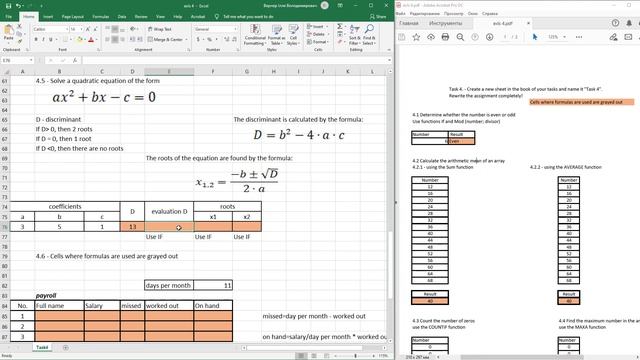Open Acrobat Главная tab
The width and height of the screenshot is (640, 360).
[x=409, y=23]
